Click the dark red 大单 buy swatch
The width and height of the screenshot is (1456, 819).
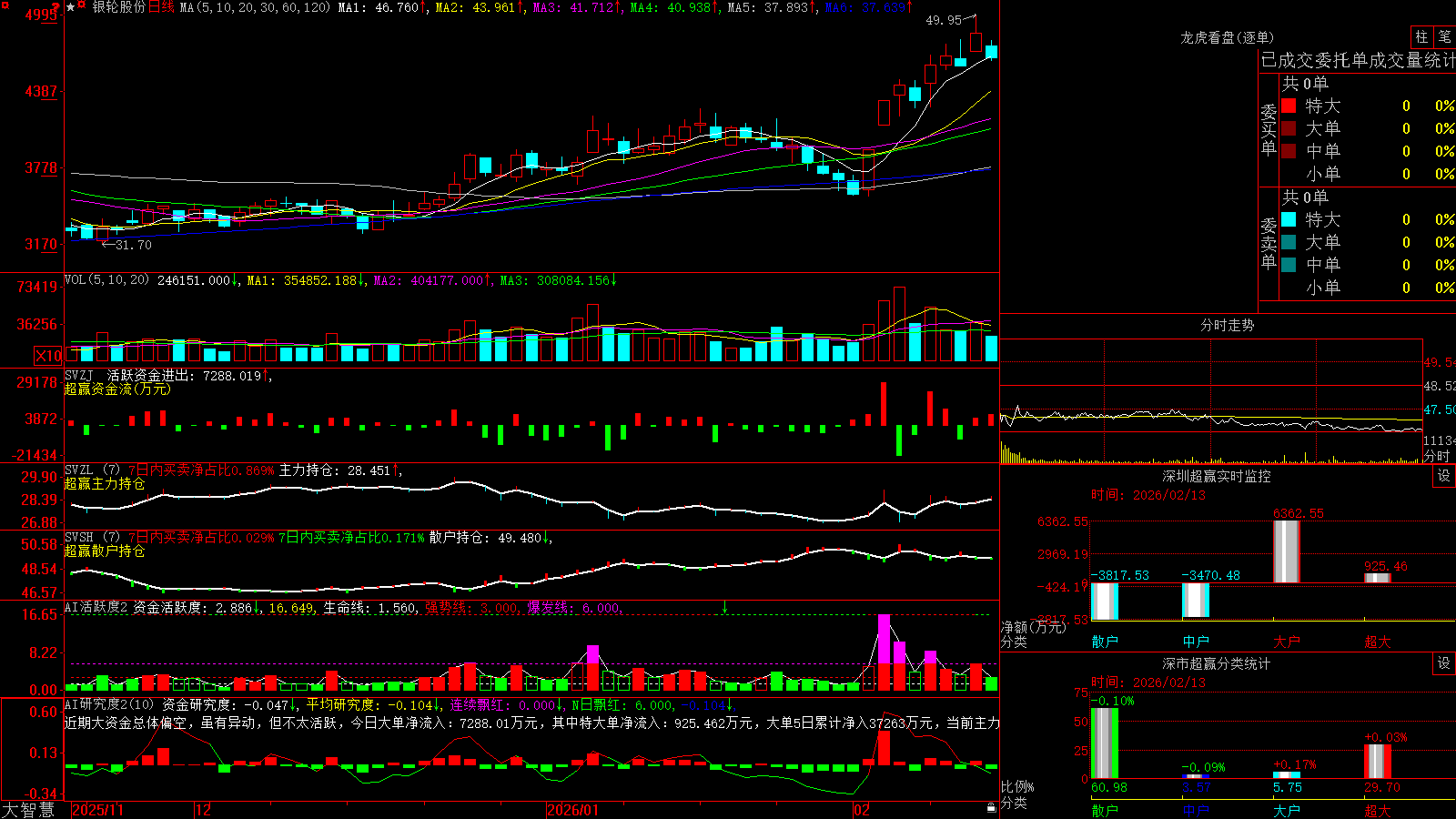[x=1289, y=128]
